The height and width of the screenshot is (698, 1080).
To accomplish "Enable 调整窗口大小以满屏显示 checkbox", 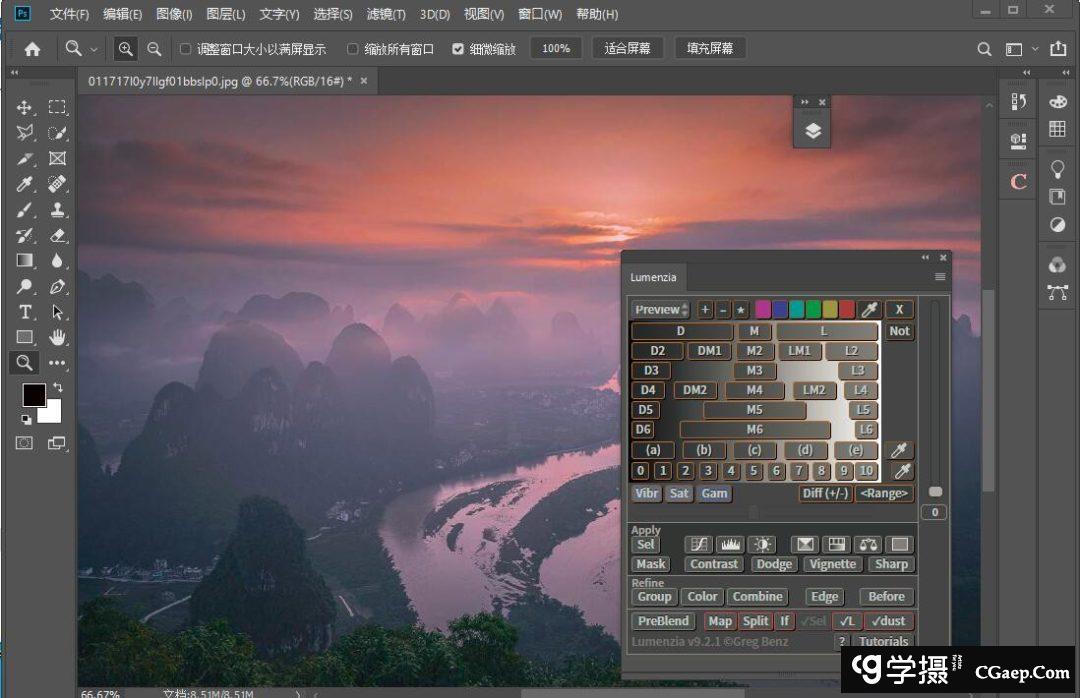I will [185, 49].
